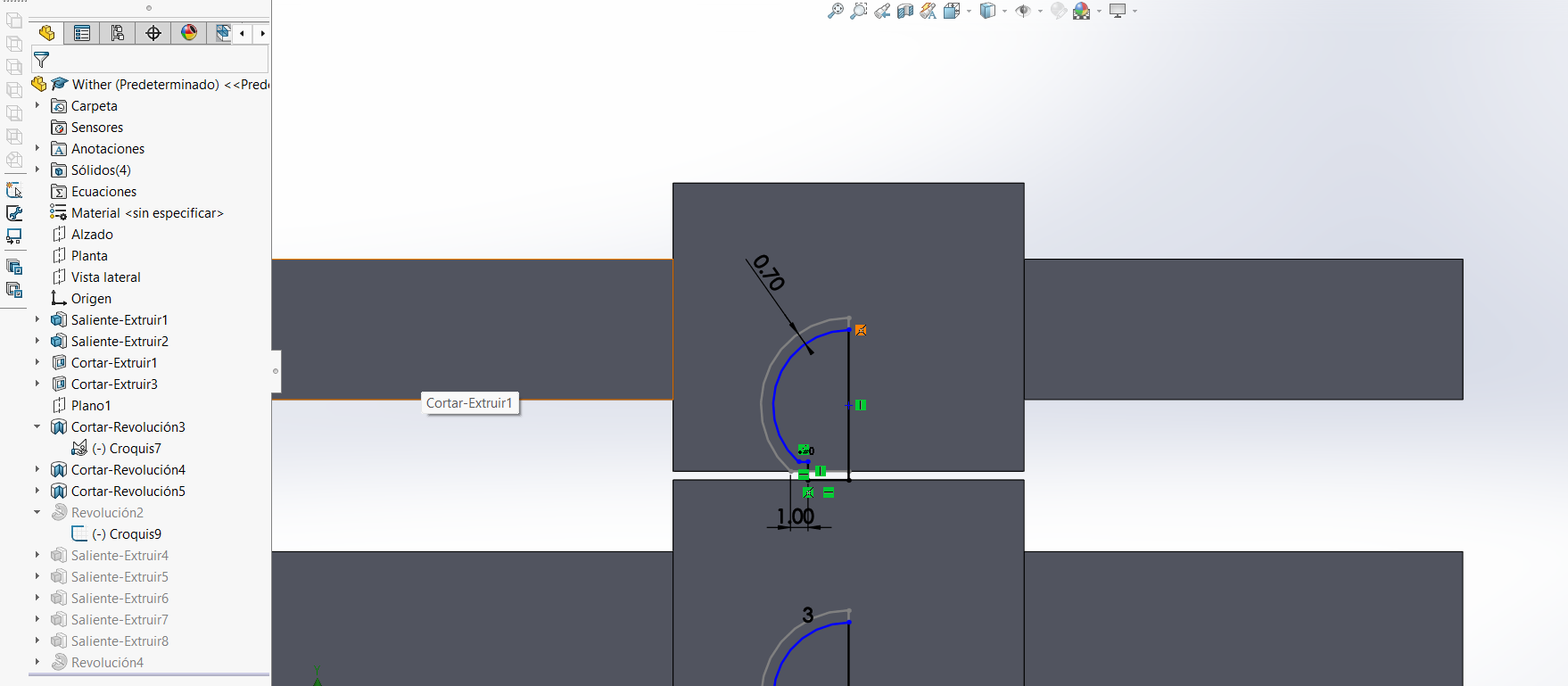
Task: Collapse the Cortar-Revolución3 feature
Action: (37, 426)
